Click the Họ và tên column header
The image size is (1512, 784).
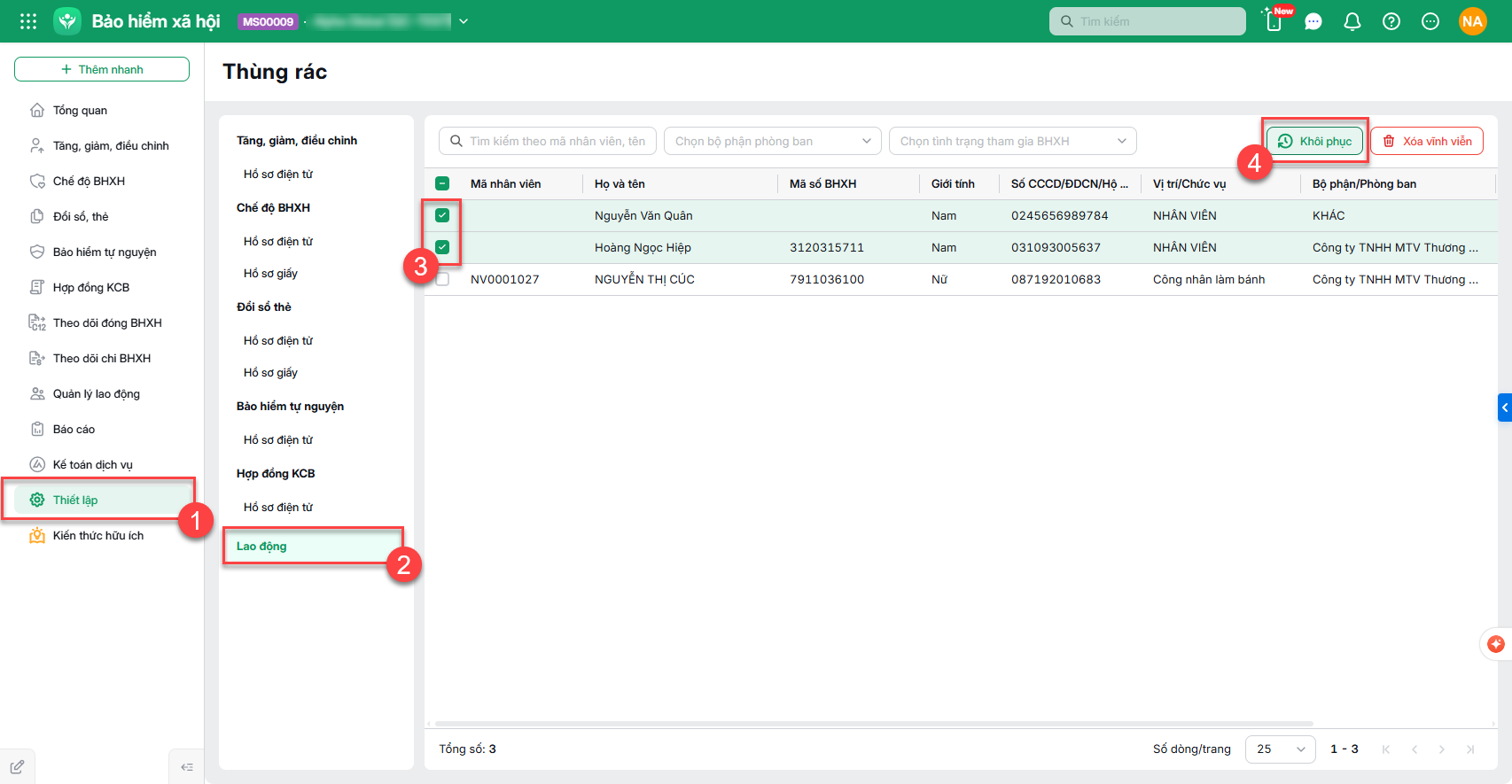[x=620, y=183]
